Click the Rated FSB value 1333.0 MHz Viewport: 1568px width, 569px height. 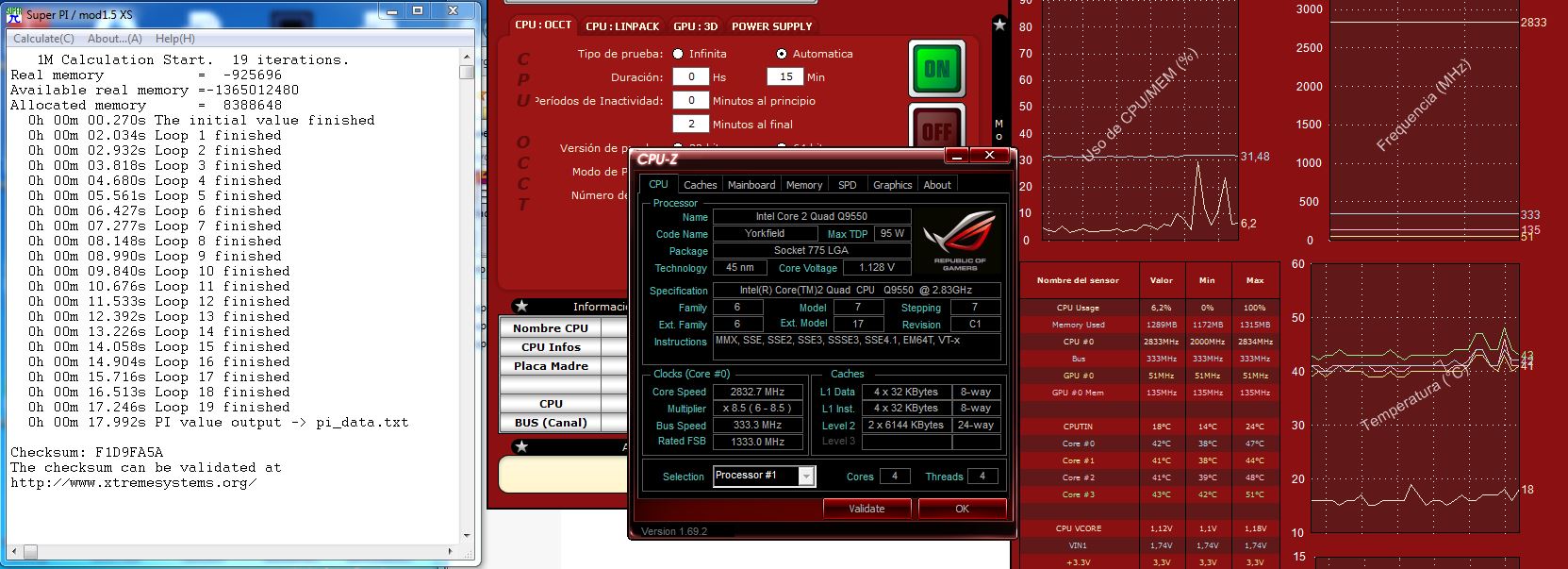coord(757,442)
